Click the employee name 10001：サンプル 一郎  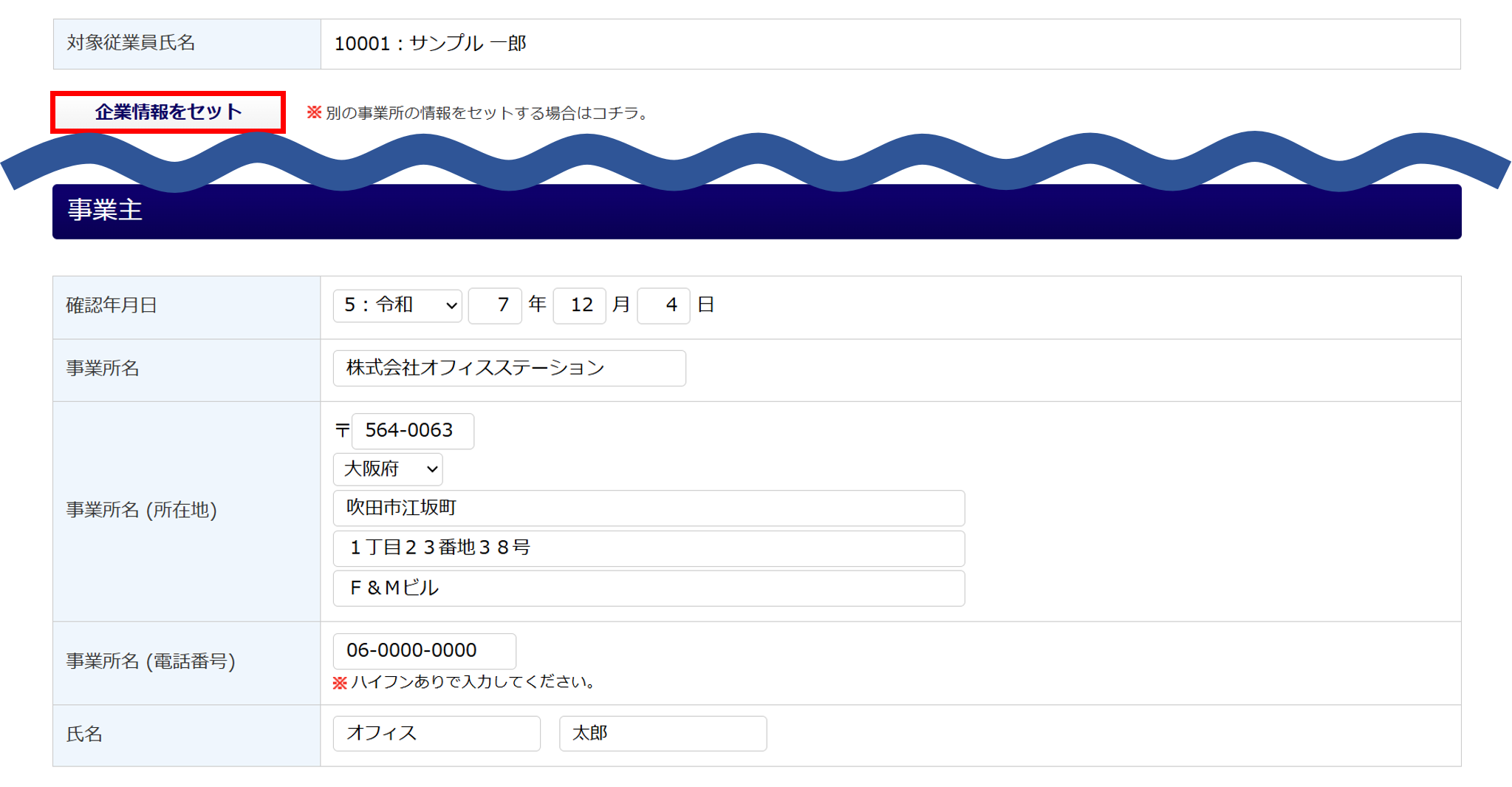click(431, 44)
